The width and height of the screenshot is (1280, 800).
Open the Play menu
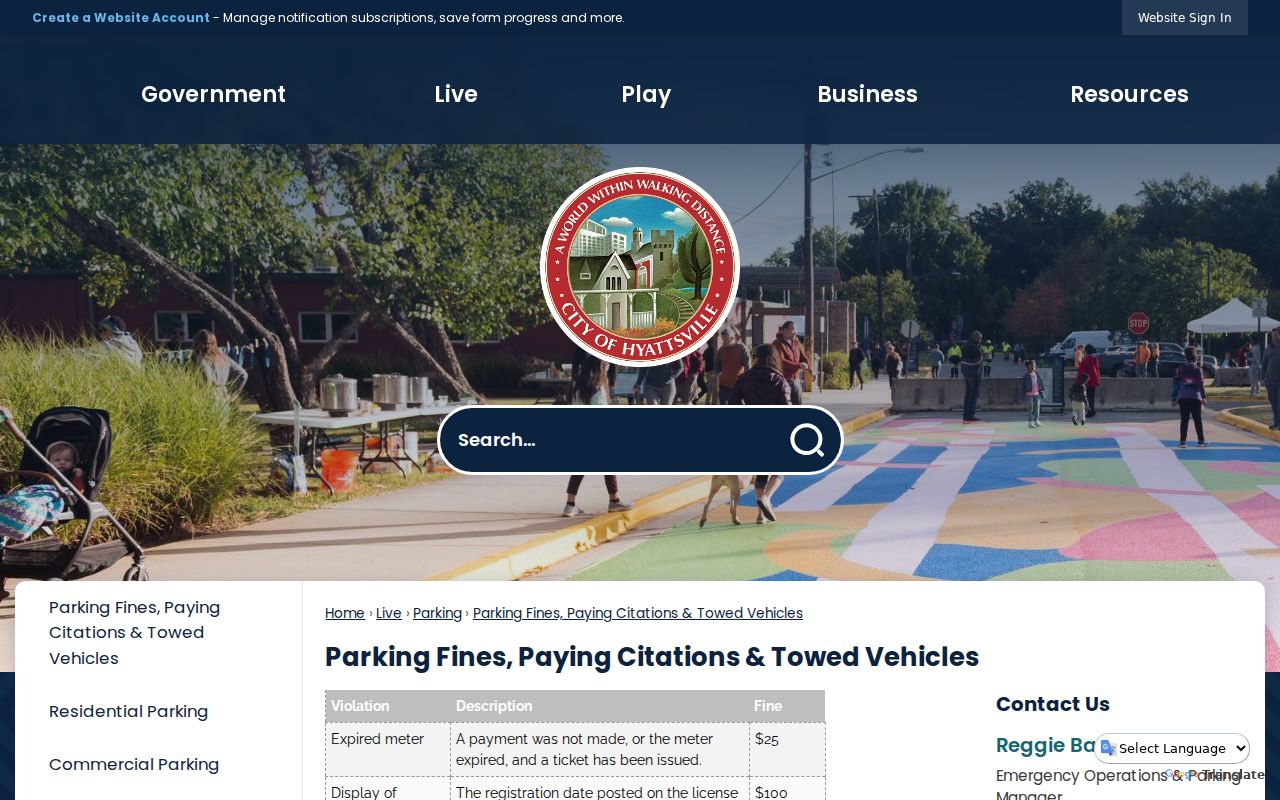[x=646, y=94]
